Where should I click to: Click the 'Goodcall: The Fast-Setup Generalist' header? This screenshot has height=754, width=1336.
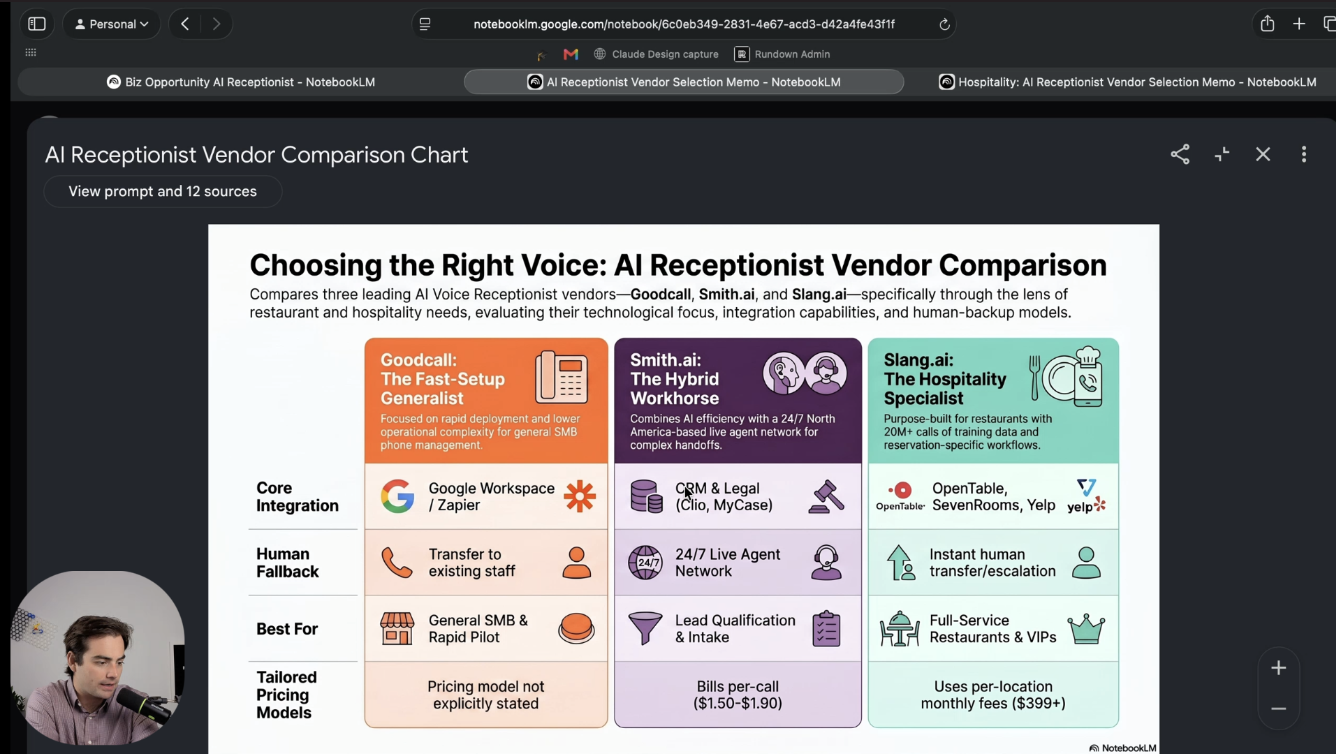point(442,379)
